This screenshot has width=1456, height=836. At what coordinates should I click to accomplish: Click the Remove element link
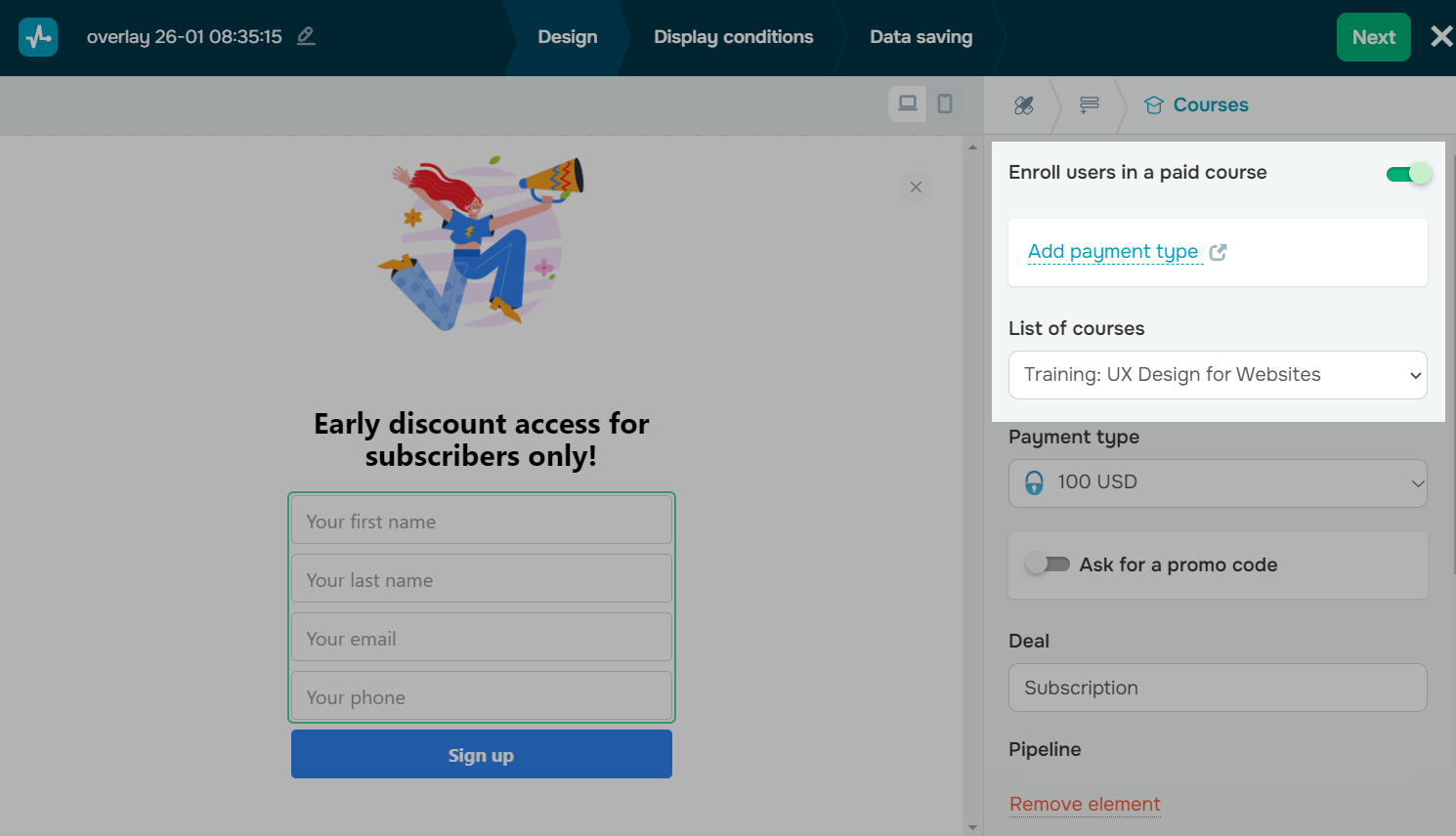[x=1085, y=804]
